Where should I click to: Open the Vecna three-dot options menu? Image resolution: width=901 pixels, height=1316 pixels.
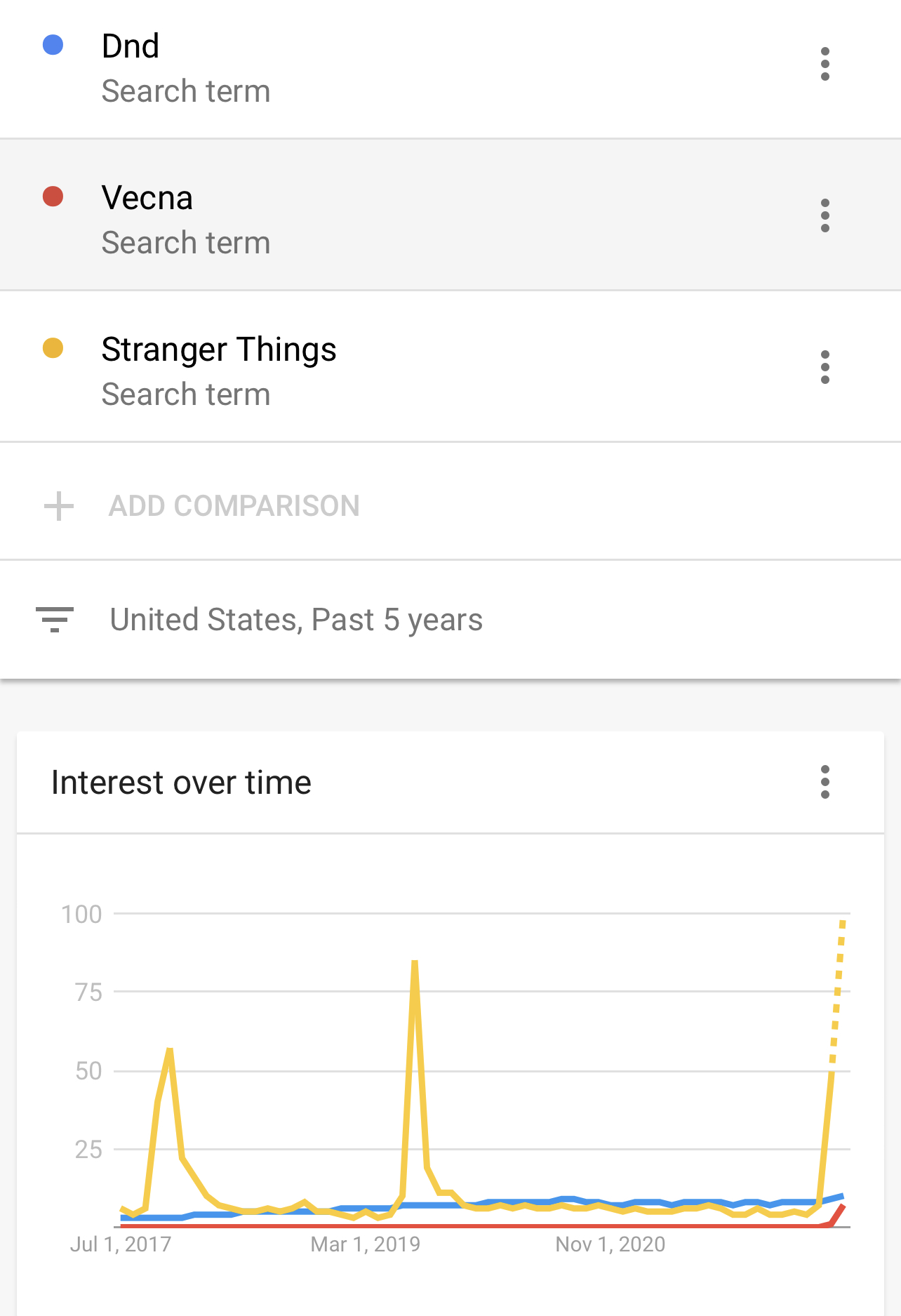tap(825, 215)
